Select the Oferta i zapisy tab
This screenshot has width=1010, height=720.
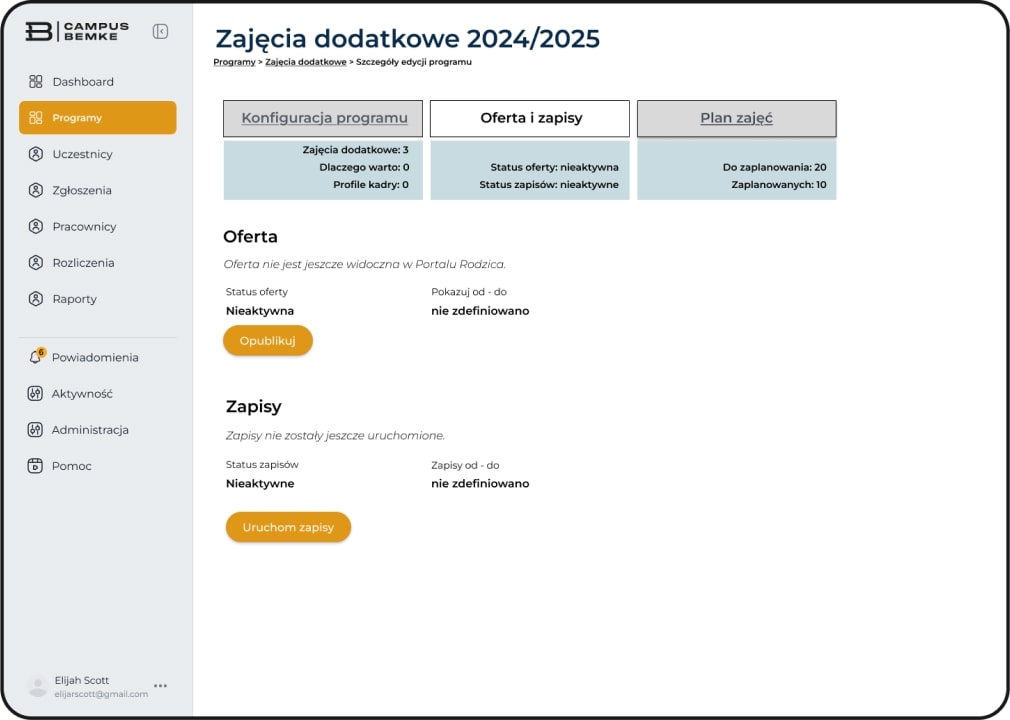530,118
